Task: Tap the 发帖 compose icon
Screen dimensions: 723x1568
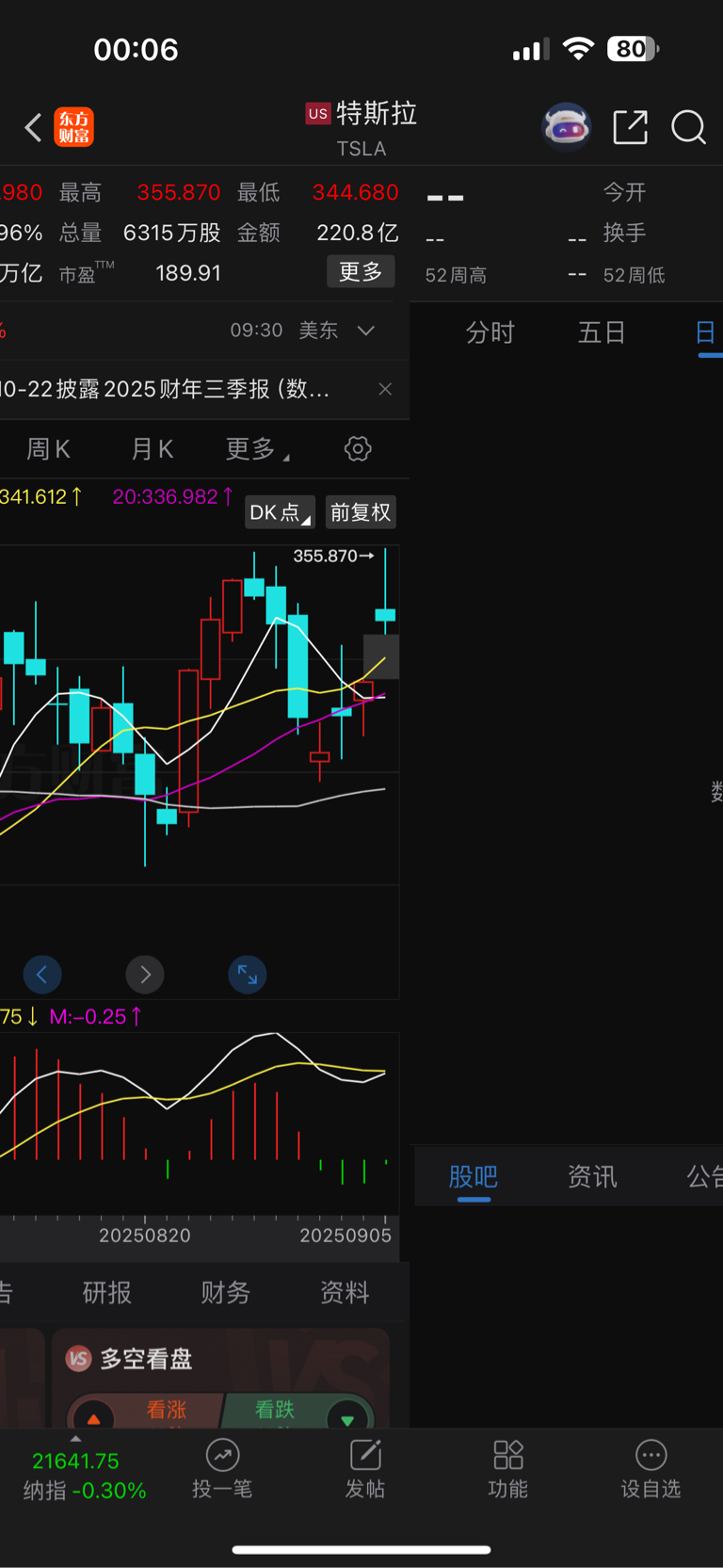Action: [365, 1456]
